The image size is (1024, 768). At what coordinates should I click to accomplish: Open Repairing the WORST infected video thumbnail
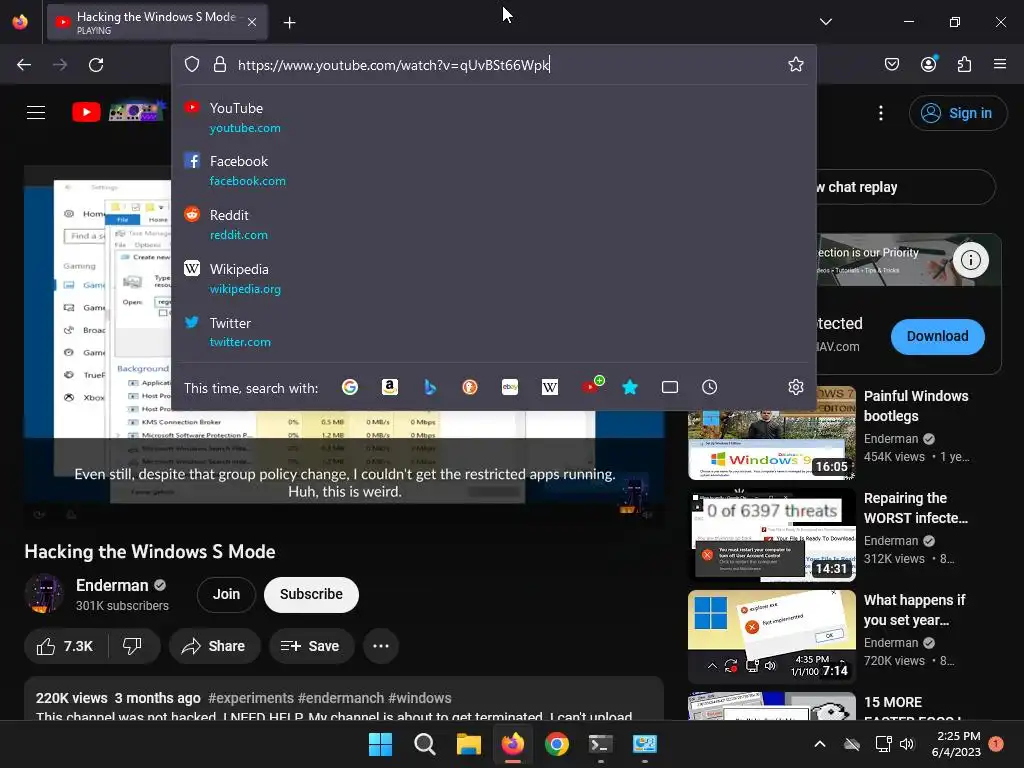pos(772,535)
